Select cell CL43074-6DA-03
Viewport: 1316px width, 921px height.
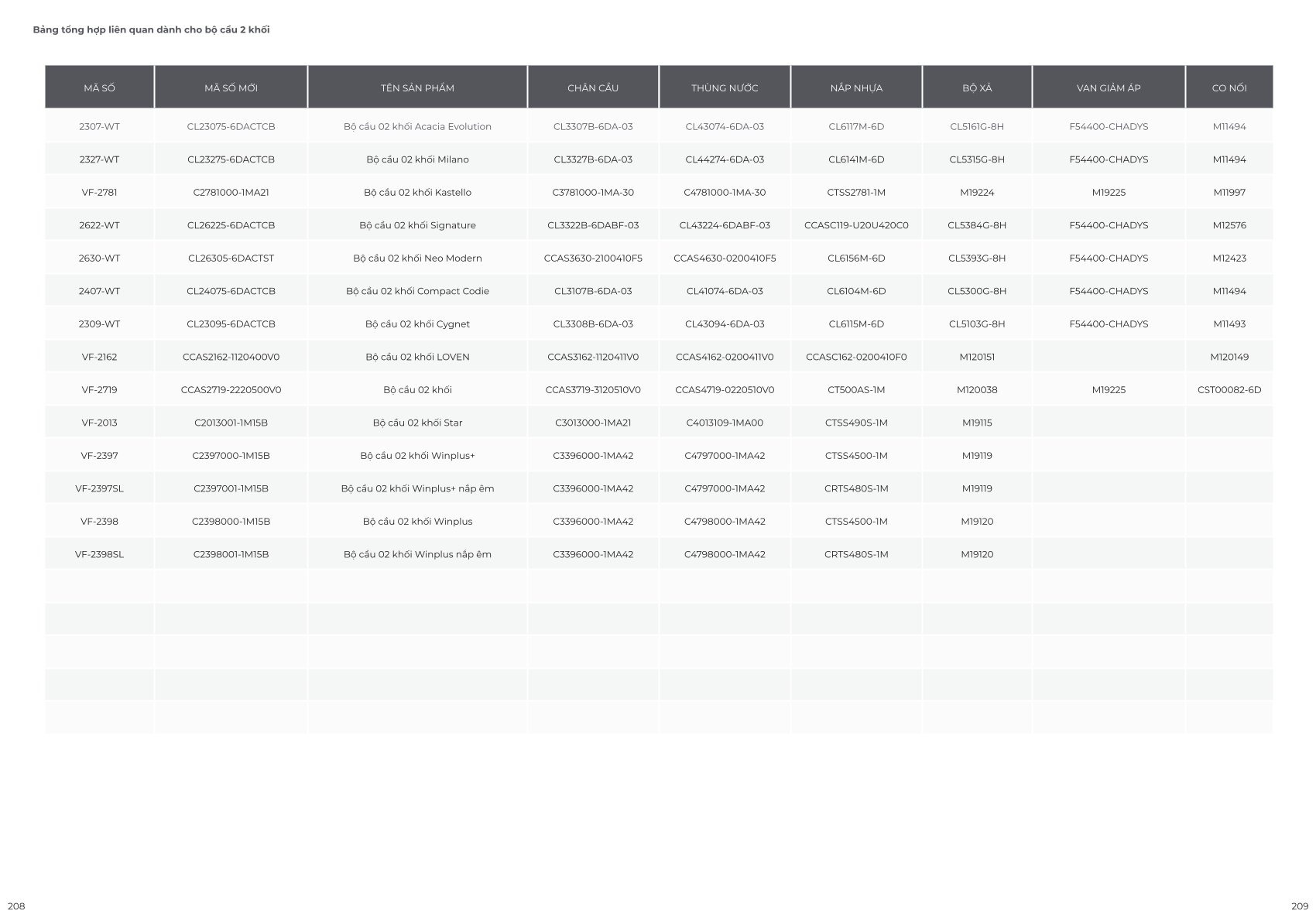click(x=725, y=126)
